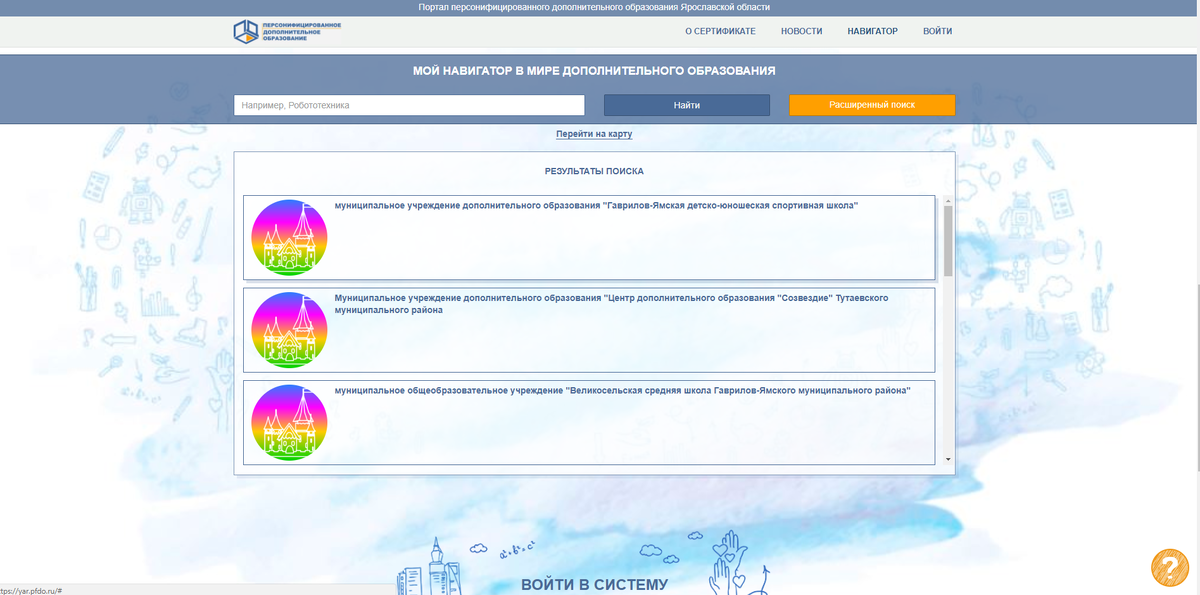The image size is (1200, 595).
Task: Click the castle thumbnail for Великосельская средняя школа
Action: click(x=289, y=423)
